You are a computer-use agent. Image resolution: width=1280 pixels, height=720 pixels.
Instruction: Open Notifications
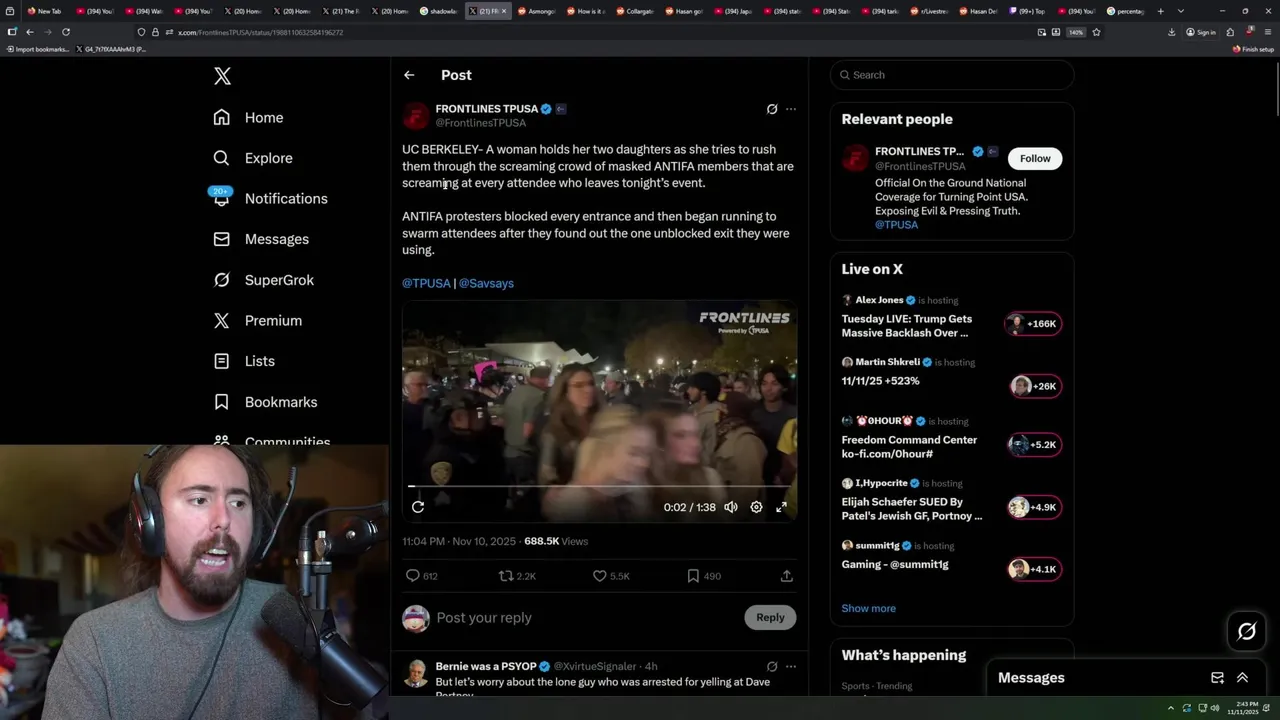coord(270,198)
